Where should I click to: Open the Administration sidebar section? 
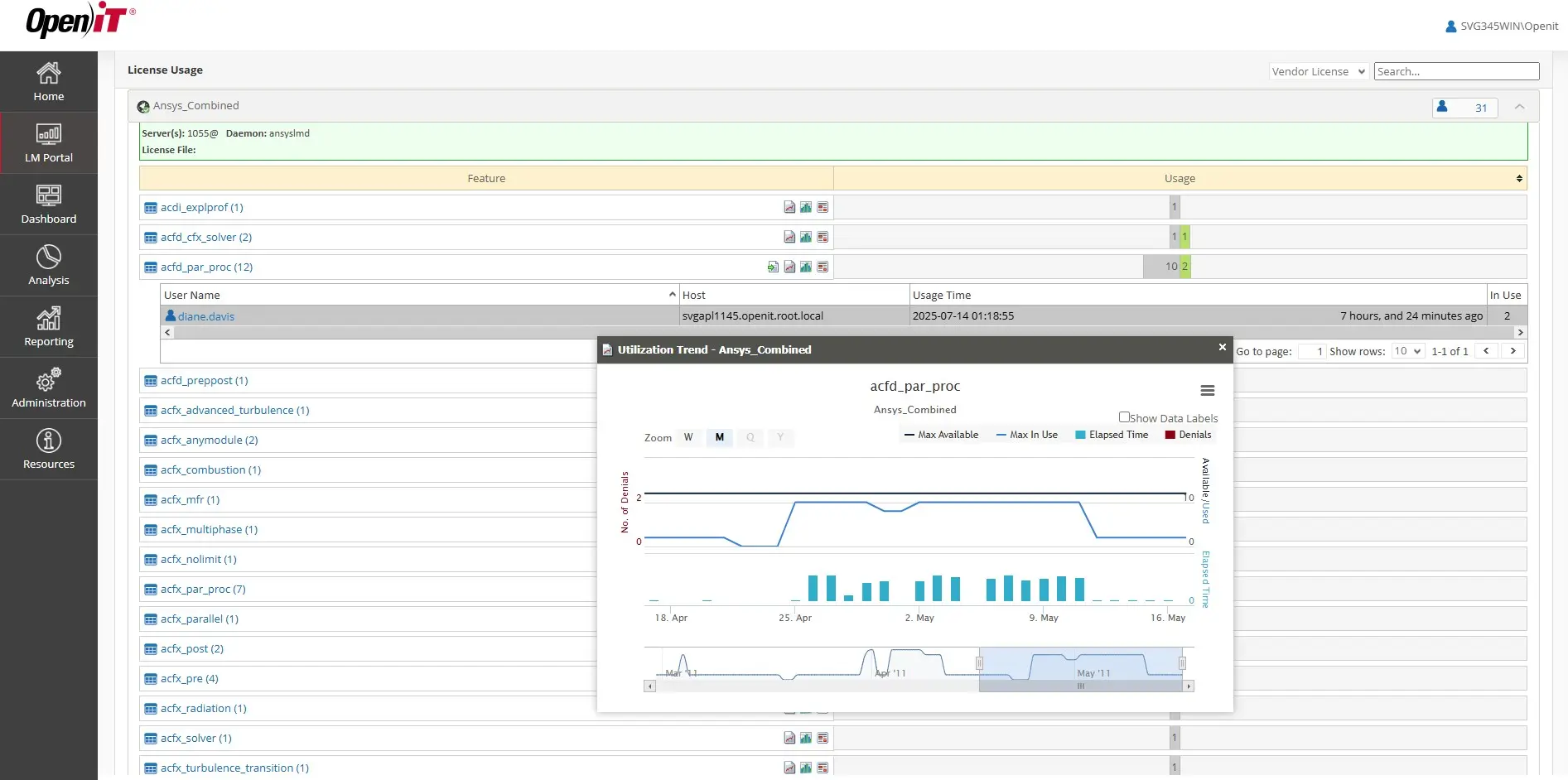[49, 388]
